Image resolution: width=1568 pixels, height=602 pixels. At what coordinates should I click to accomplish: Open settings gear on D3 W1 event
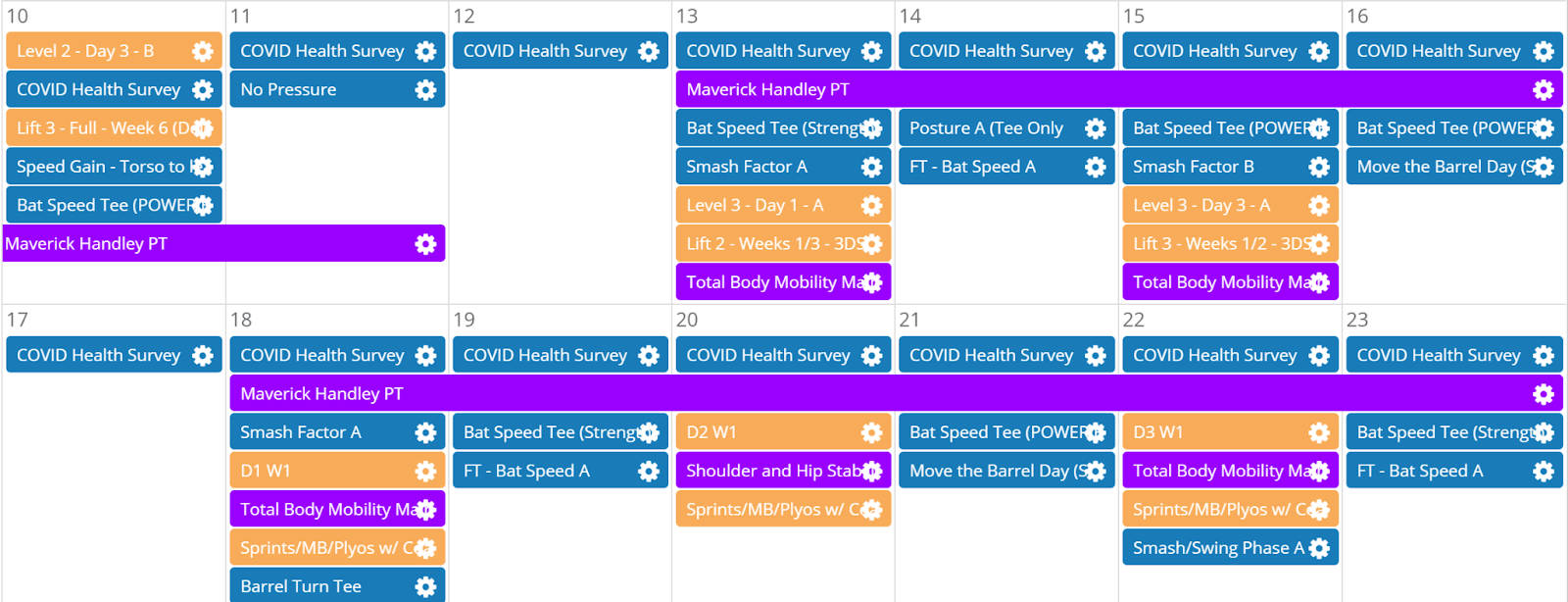(1319, 432)
